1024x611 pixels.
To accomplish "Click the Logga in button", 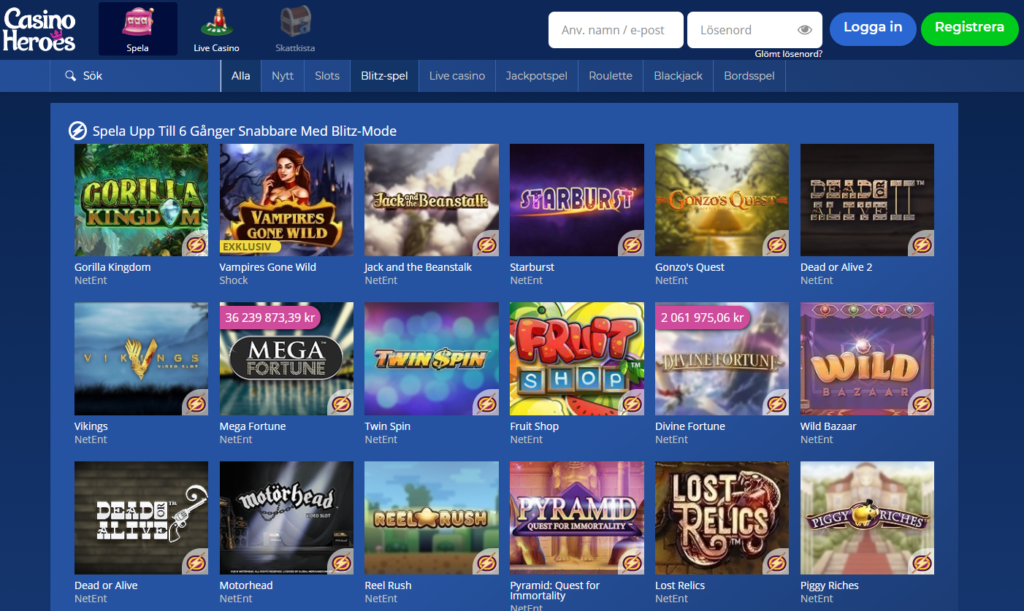I will click(x=872, y=28).
